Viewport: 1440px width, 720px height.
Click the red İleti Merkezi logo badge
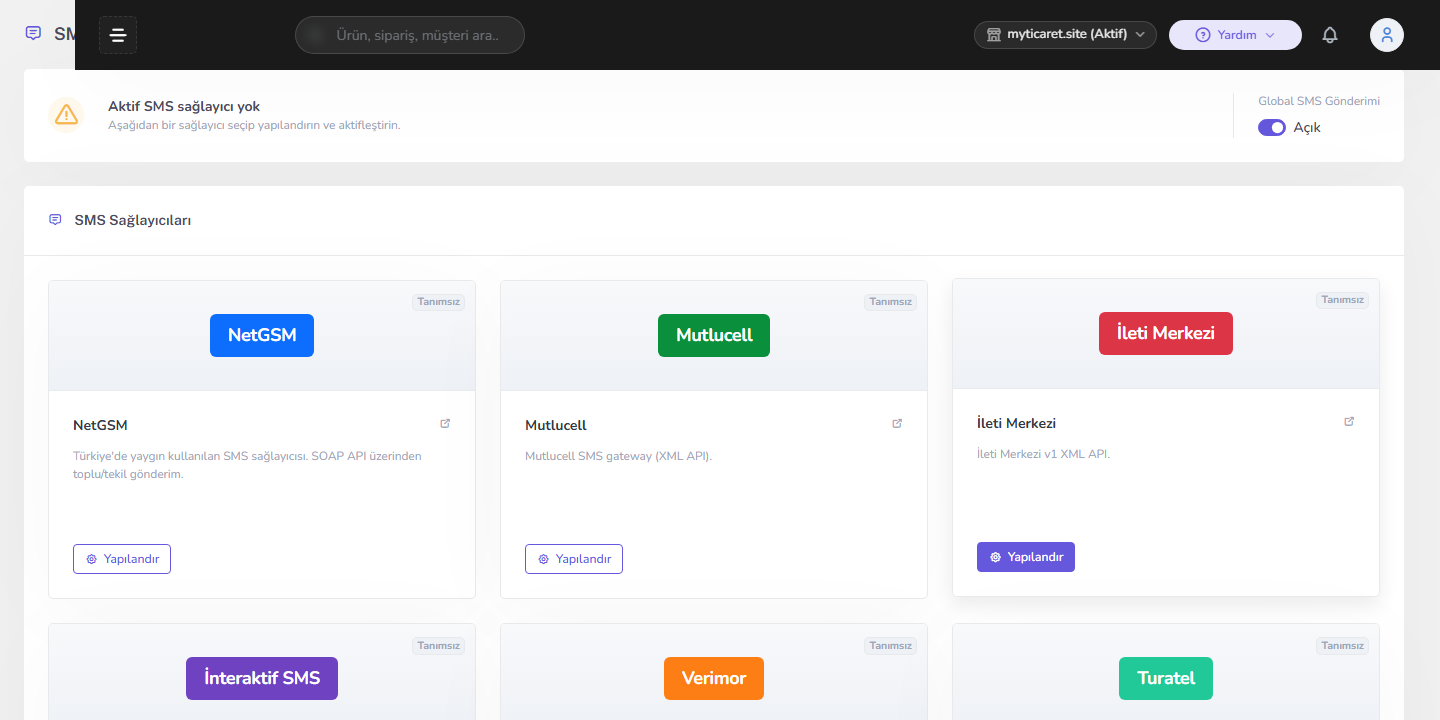tap(1166, 334)
